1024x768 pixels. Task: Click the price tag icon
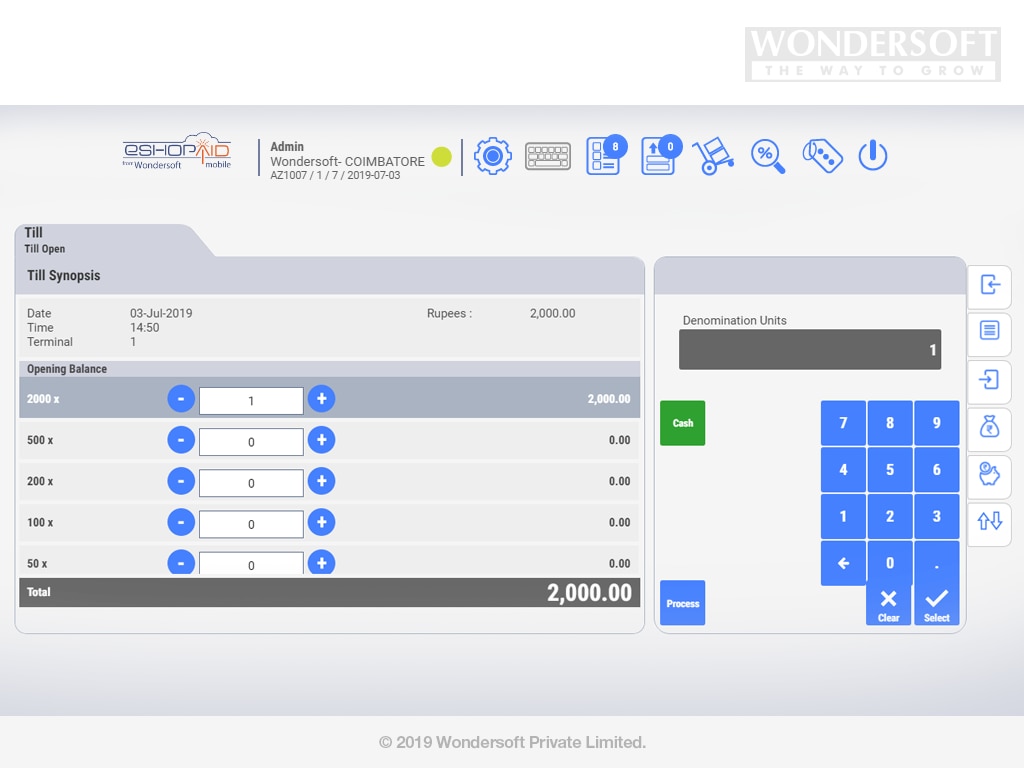coord(822,156)
